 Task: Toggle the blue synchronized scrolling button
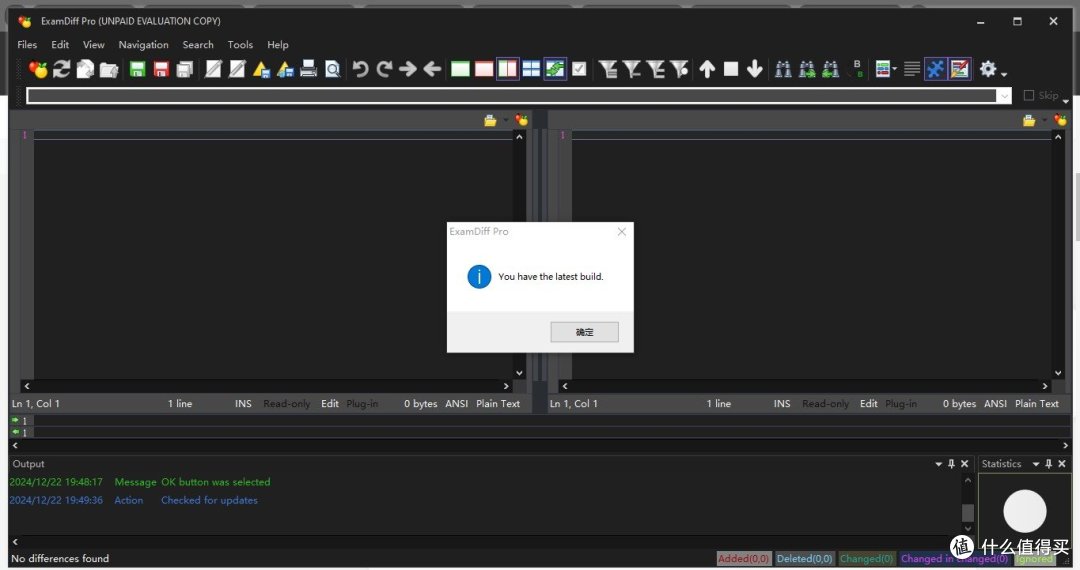click(936, 69)
